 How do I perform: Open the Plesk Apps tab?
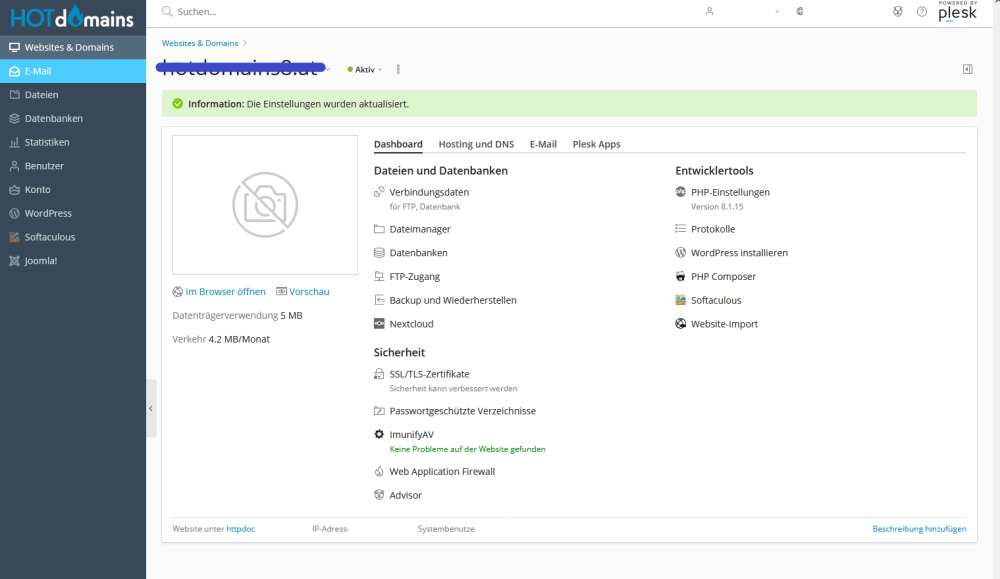596,144
